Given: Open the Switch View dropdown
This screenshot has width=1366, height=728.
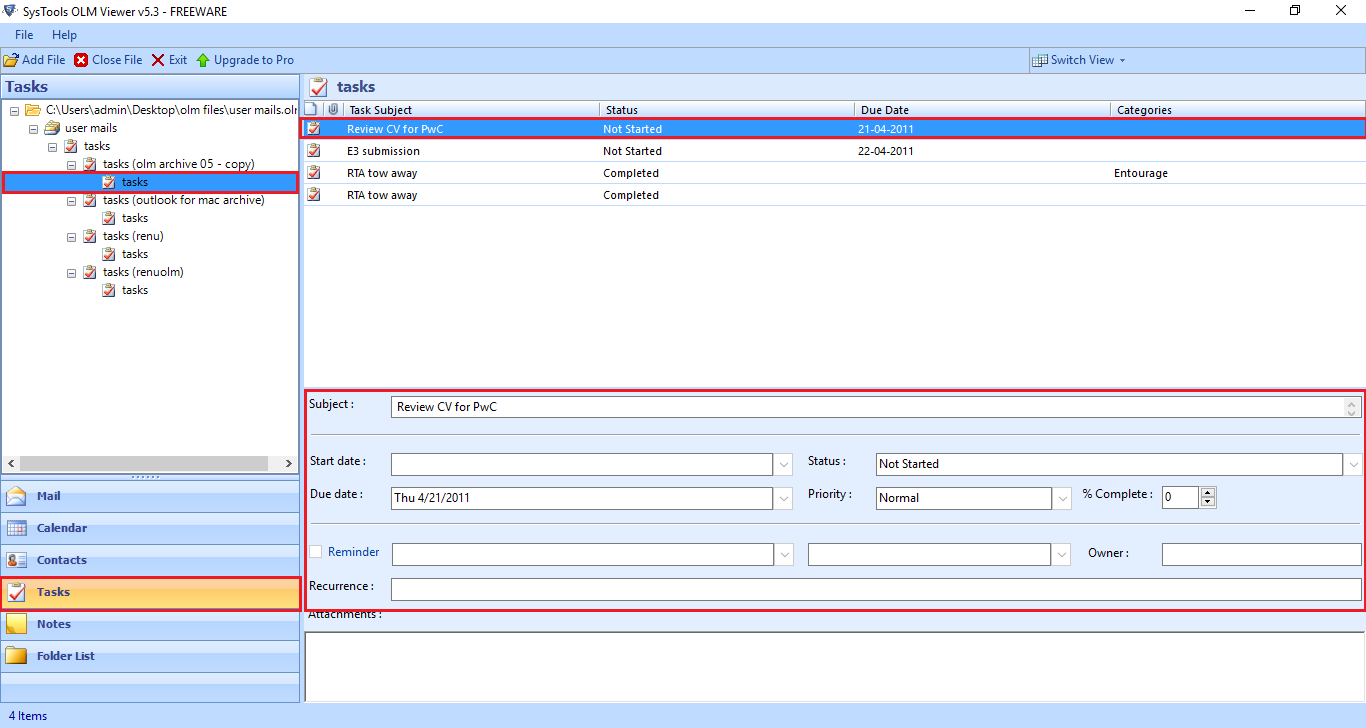Looking at the screenshot, I should (x=1079, y=60).
